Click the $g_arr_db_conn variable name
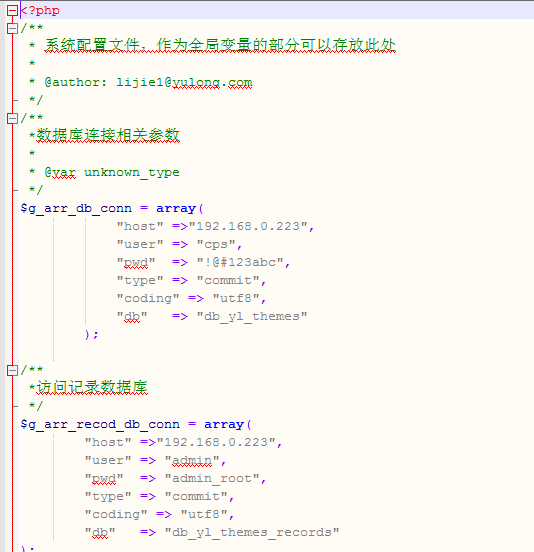The width and height of the screenshot is (534, 552). (76, 208)
